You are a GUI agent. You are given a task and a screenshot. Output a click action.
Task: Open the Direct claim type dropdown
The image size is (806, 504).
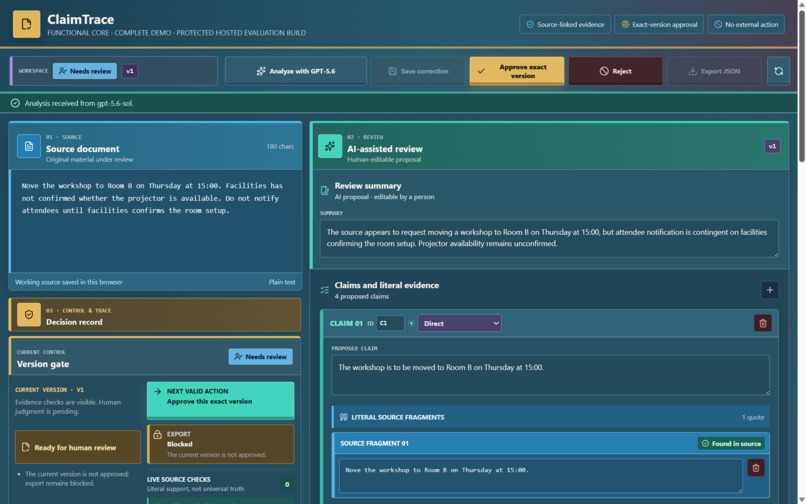pos(460,323)
